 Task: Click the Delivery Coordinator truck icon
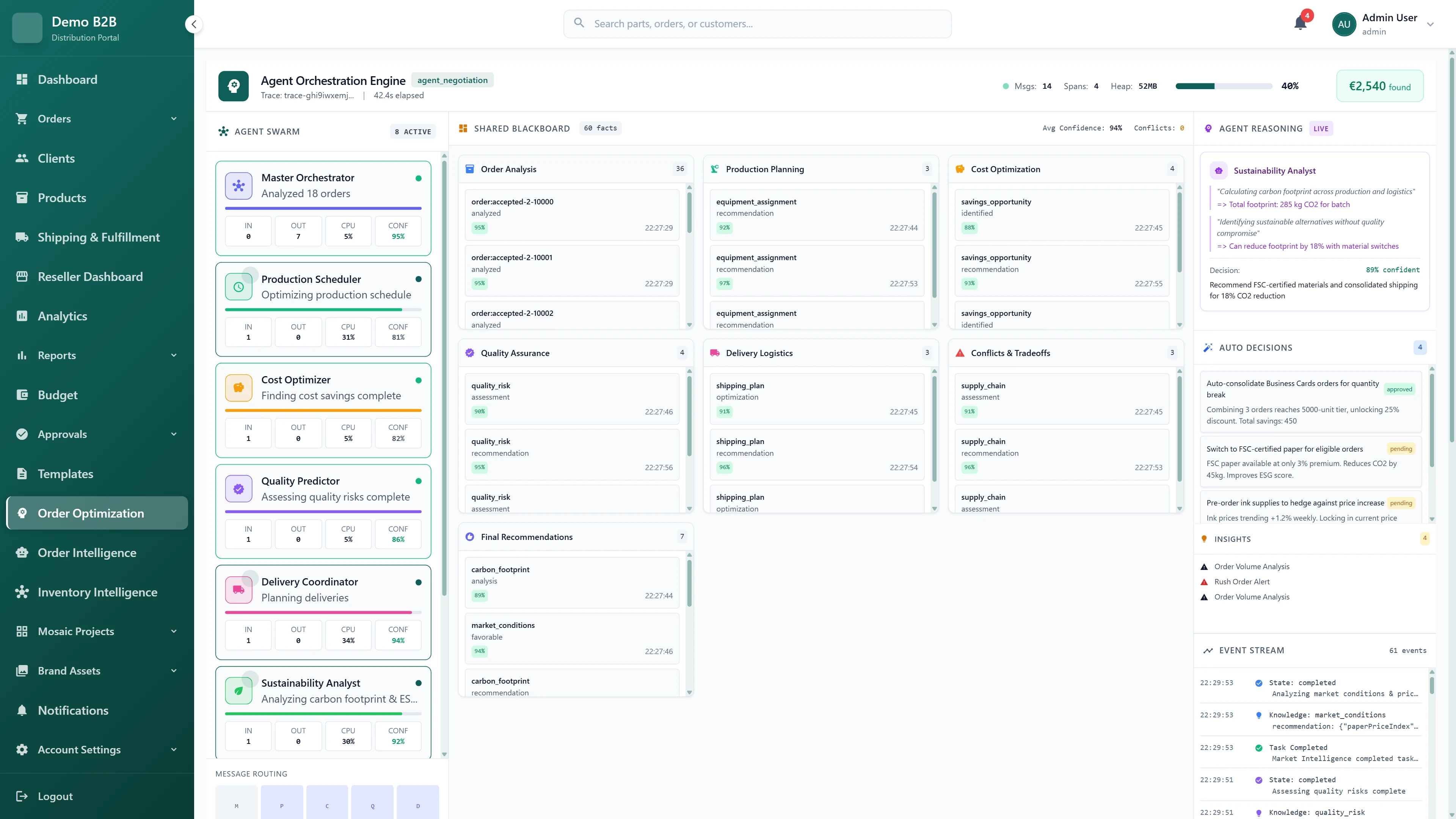coord(238,590)
